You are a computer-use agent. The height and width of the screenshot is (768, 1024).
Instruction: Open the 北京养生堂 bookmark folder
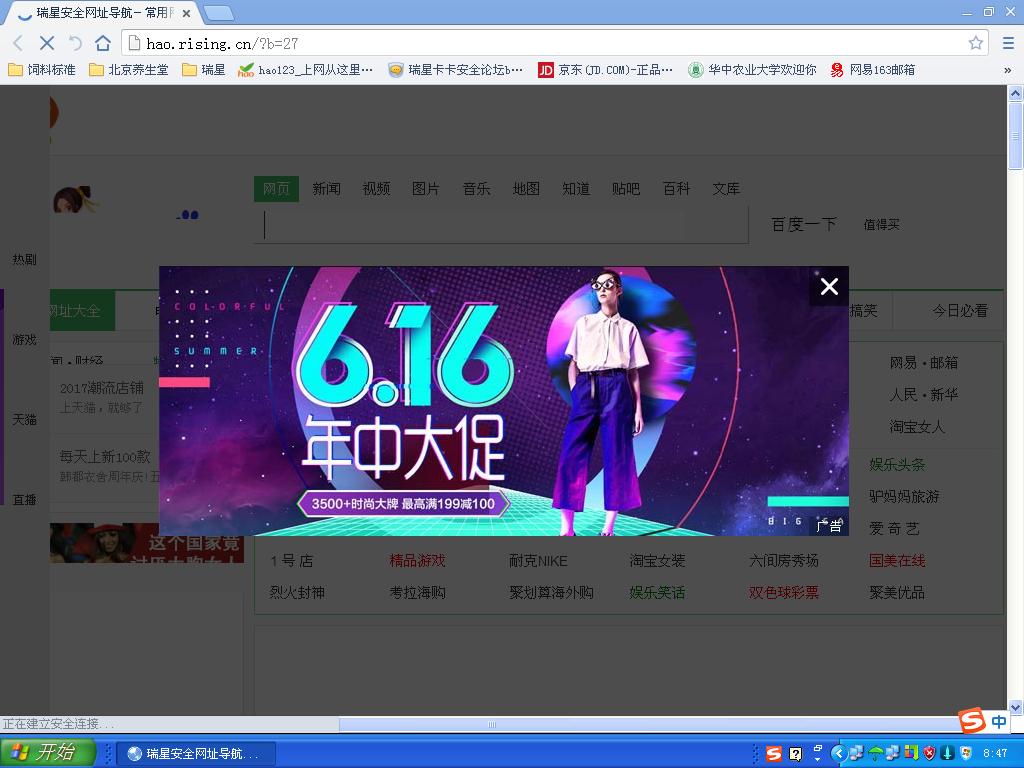pyautogui.click(x=129, y=69)
